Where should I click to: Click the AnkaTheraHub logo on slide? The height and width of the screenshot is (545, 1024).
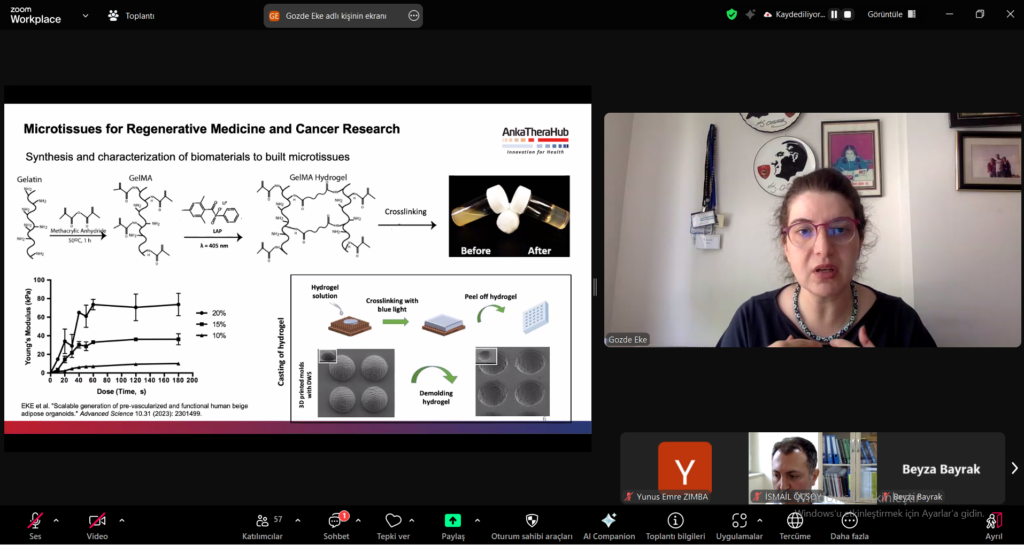click(x=535, y=140)
